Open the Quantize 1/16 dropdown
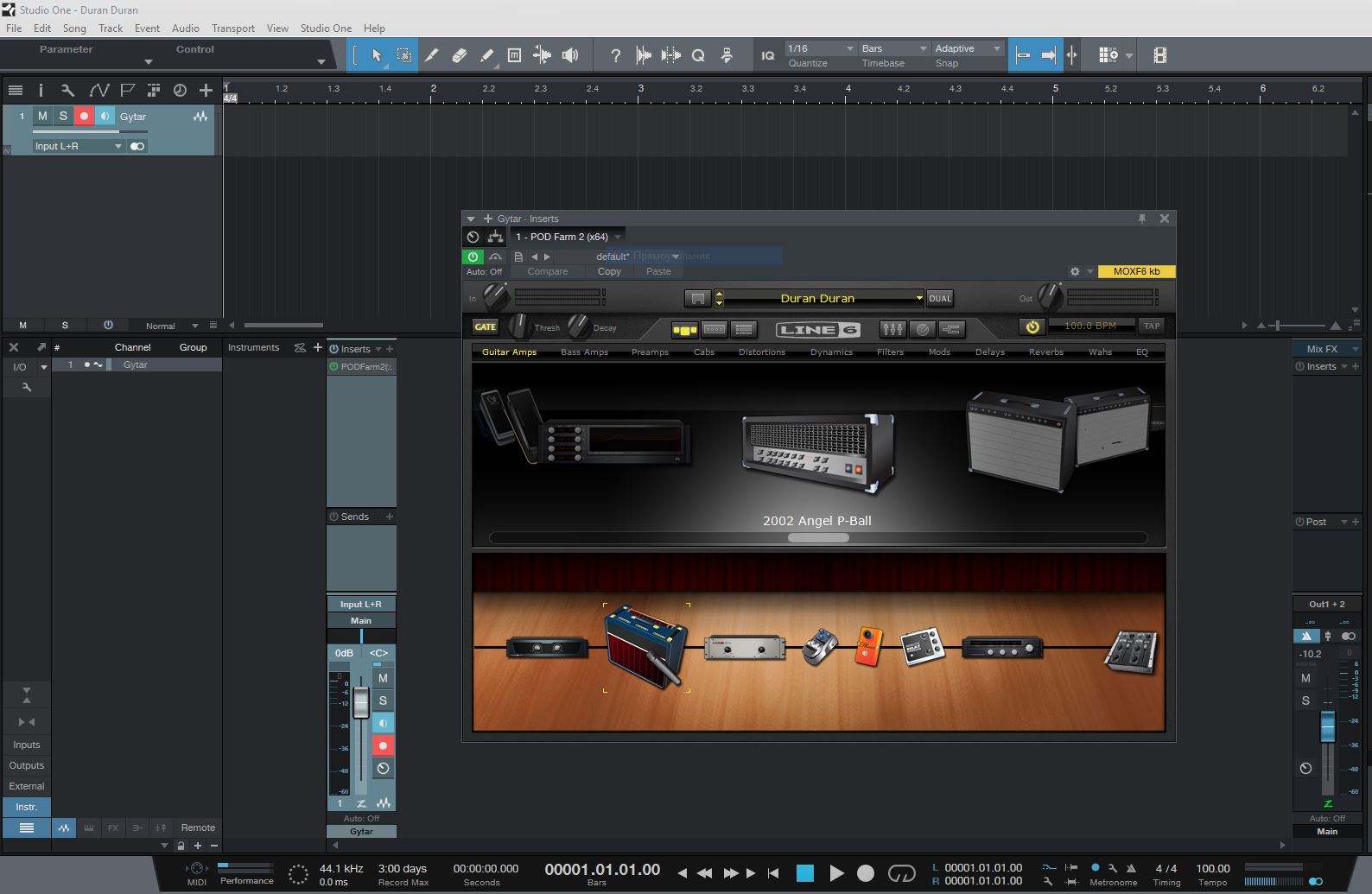 coord(819,48)
